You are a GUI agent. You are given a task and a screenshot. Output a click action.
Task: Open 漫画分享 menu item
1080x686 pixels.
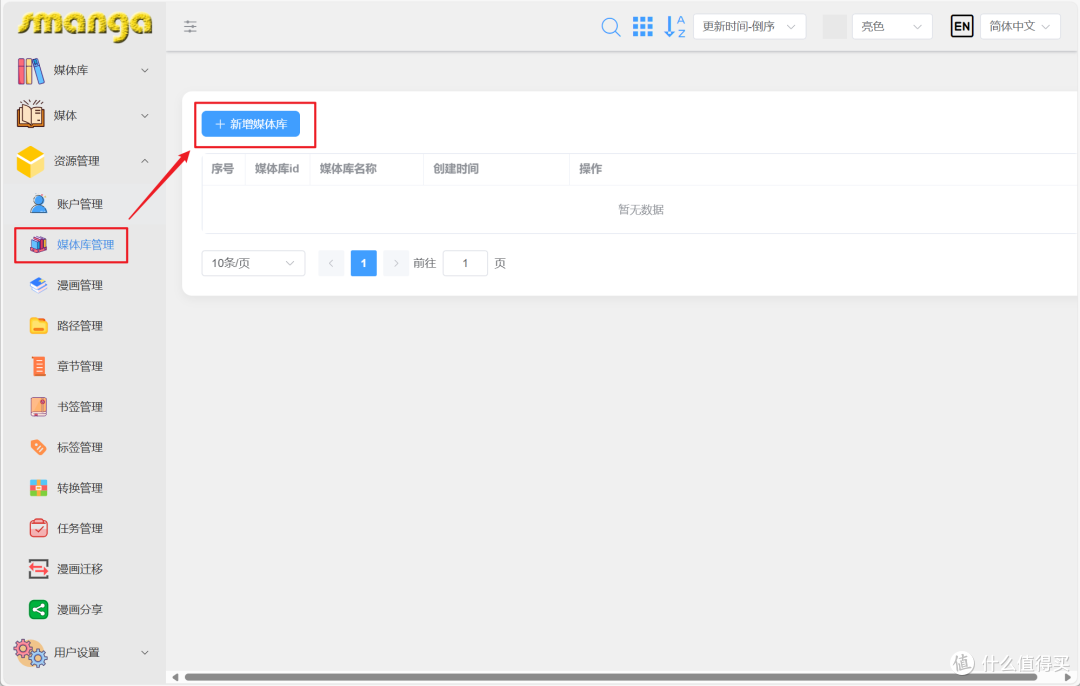click(x=83, y=610)
